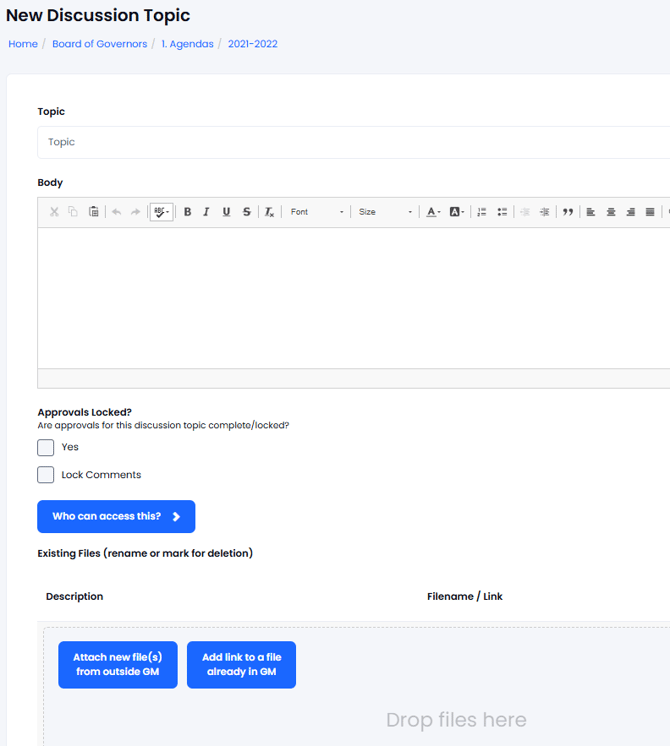Insert a bulleted list
This screenshot has height=746, width=670.
(502, 212)
